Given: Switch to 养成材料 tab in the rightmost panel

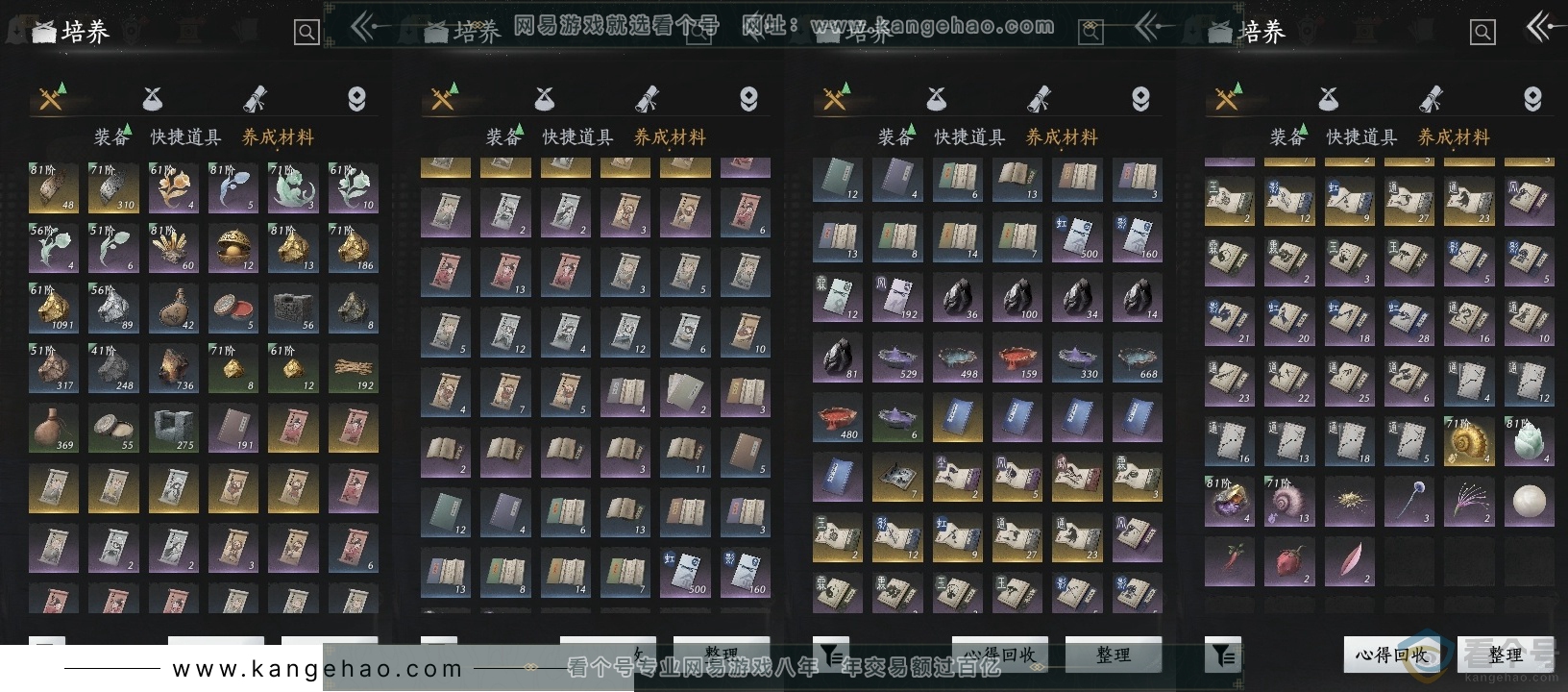Looking at the screenshot, I should (x=1454, y=137).
